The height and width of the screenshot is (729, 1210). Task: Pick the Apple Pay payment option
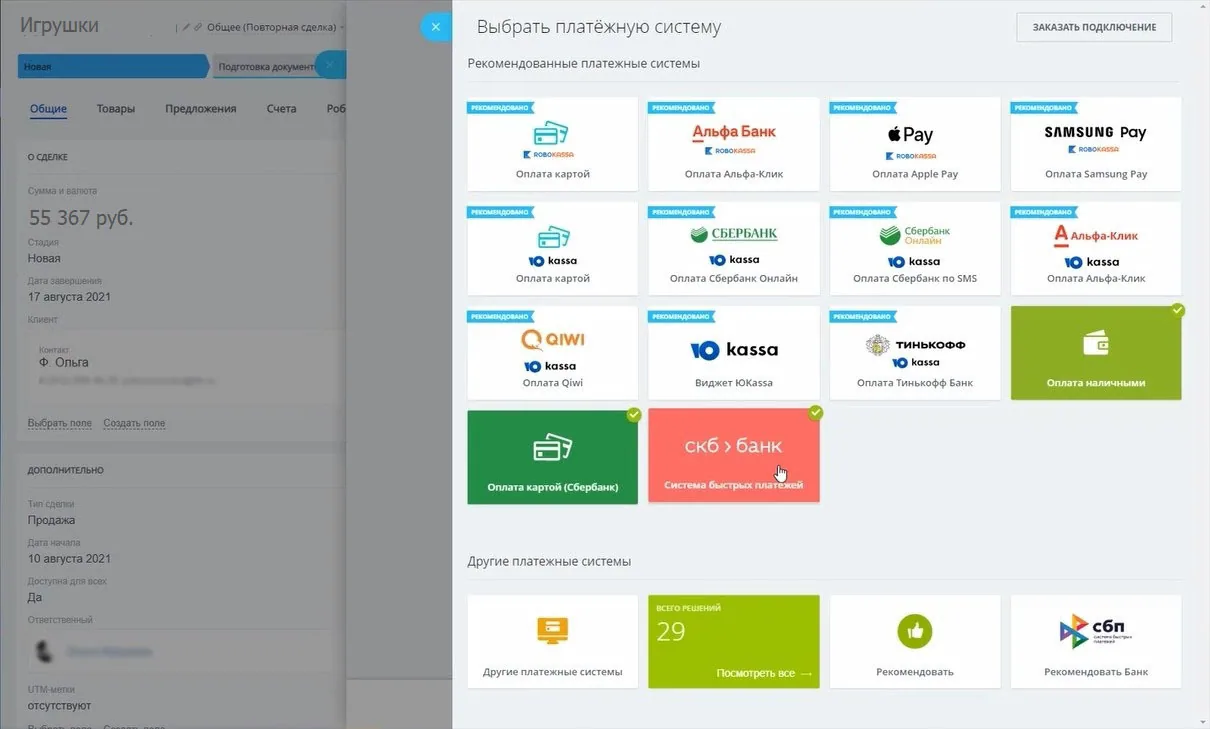[915, 144]
